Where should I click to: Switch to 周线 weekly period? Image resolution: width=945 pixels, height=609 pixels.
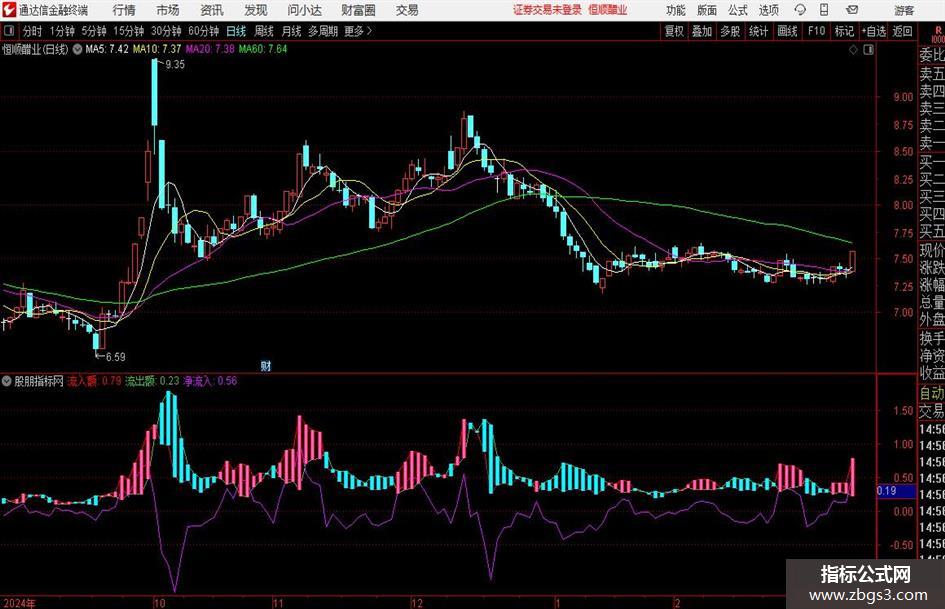coord(263,31)
